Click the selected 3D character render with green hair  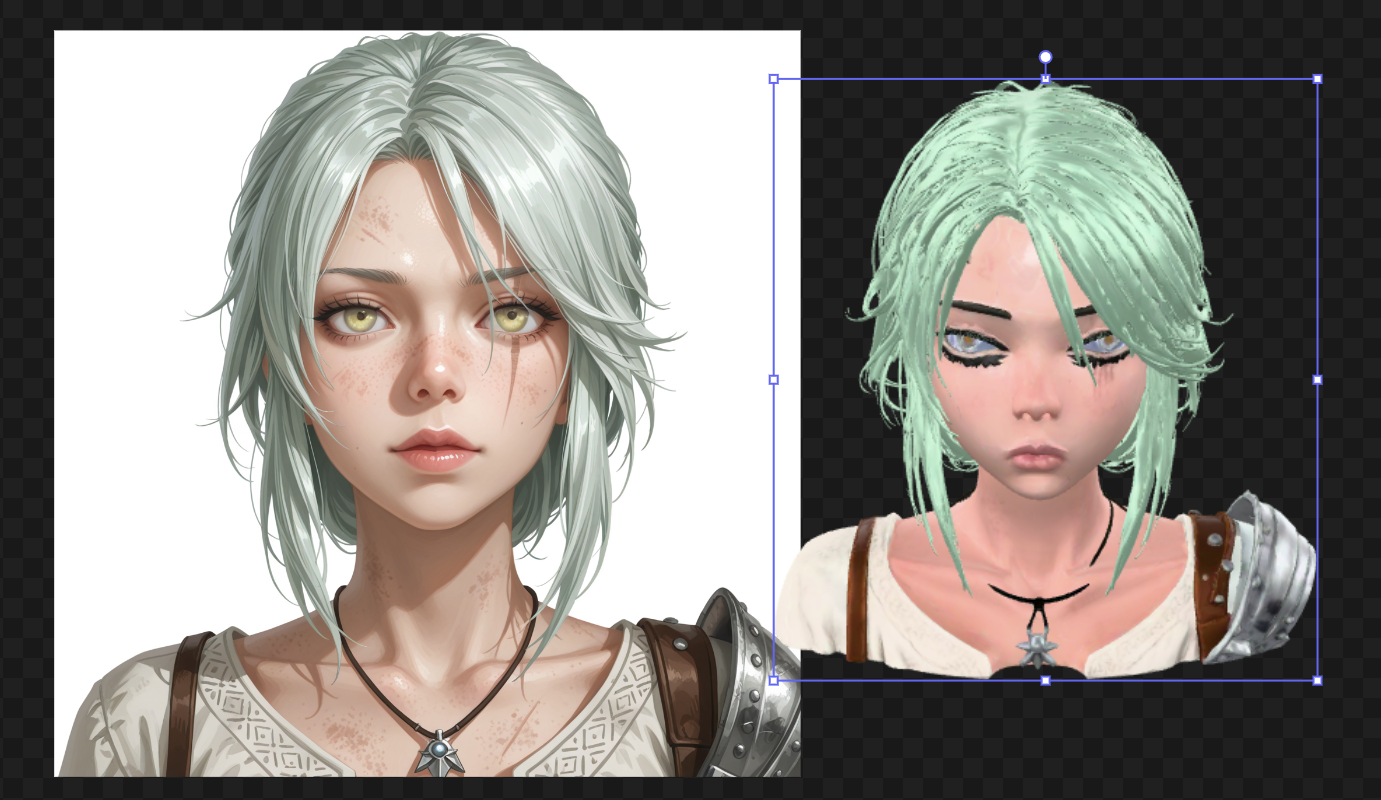click(x=1045, y=380)
